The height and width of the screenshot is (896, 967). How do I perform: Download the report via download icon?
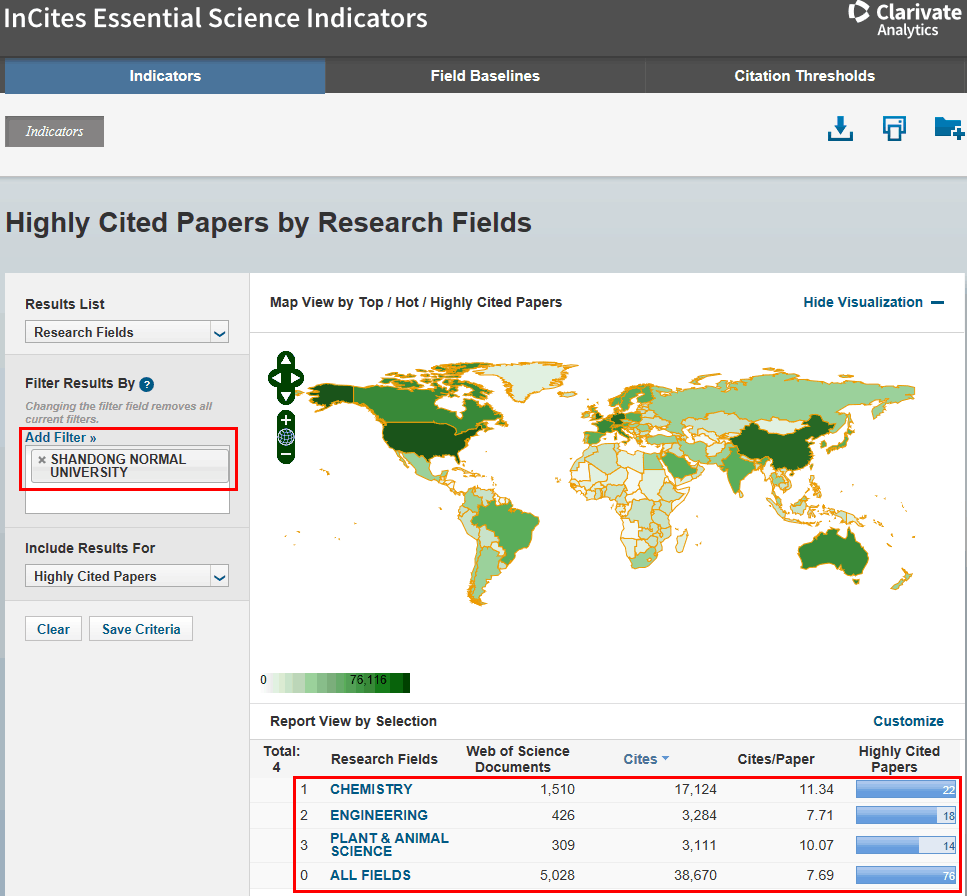[x=840, y=129]
